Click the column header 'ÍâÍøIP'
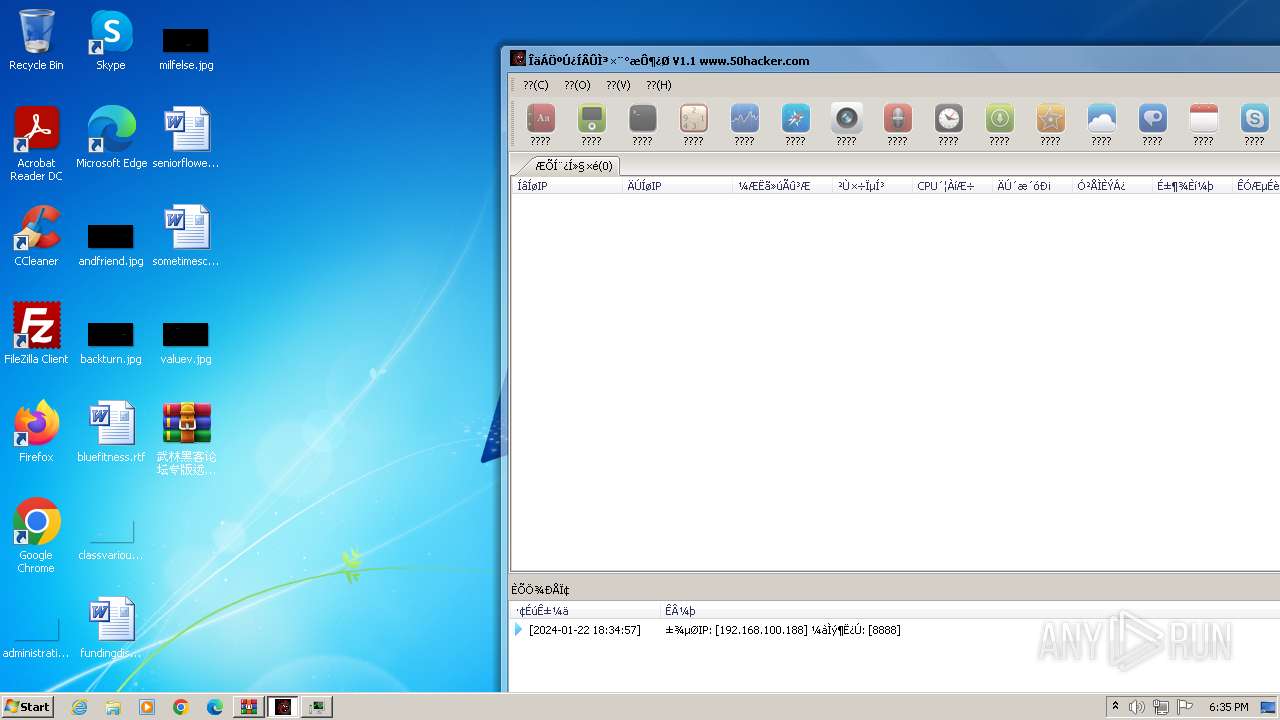The height and width of the screenshot is (720, 1280). 566,186
